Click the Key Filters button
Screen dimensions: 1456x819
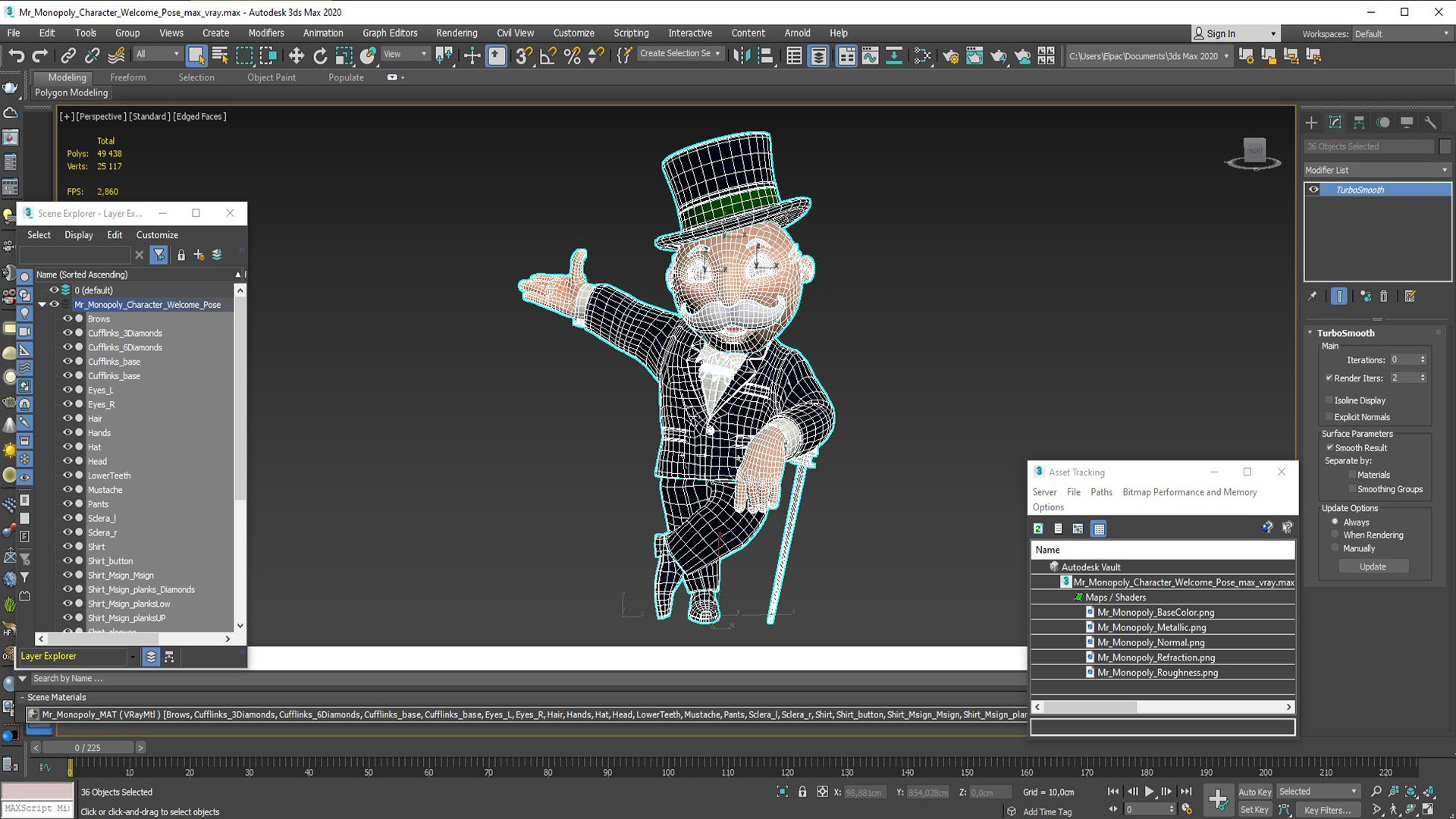pos(1327,810)
